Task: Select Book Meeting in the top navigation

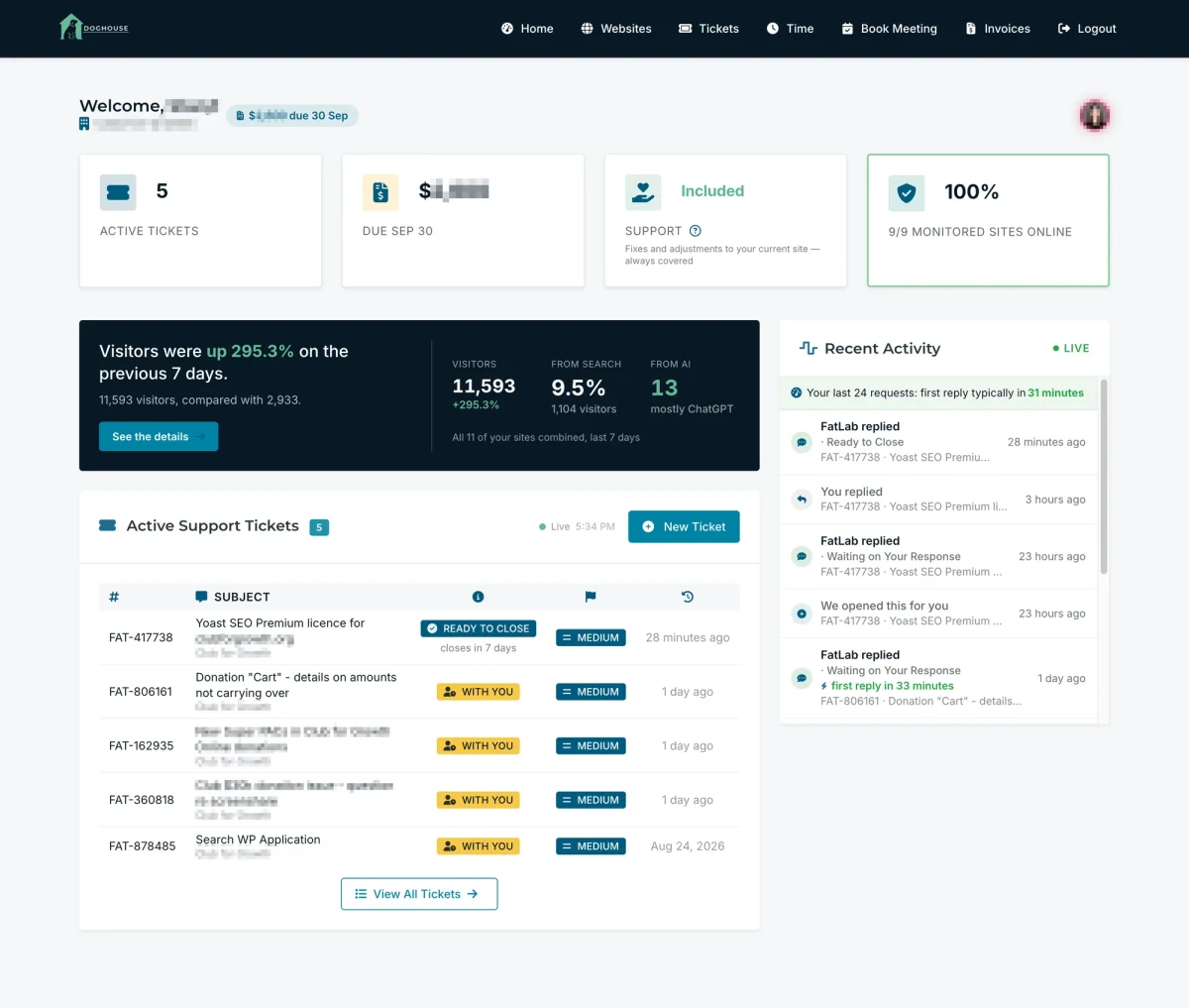Action: [x=889, y=29]
